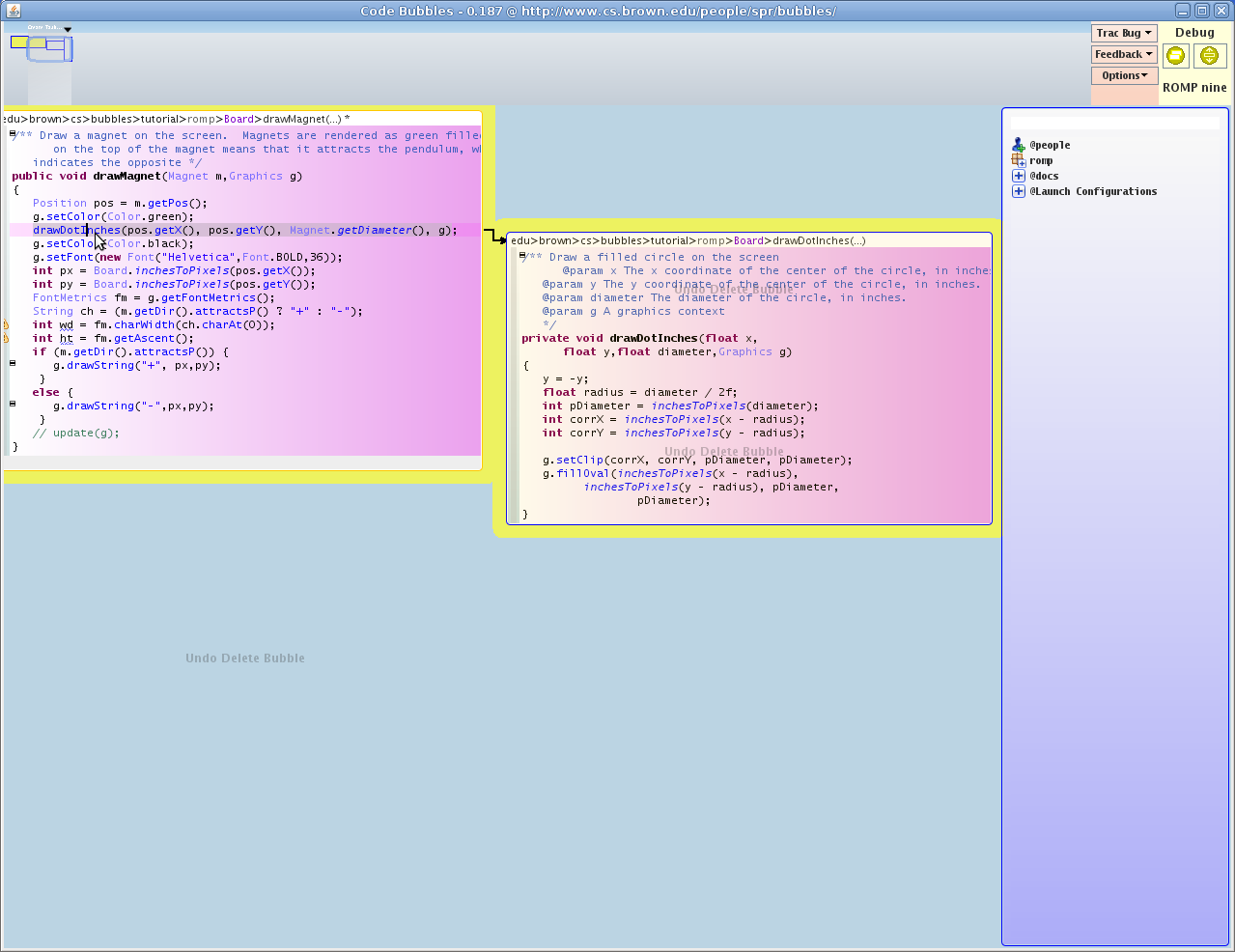Click the right yellow Debug button with arrows
The image size is (1235, 952).
[1209, 56]
